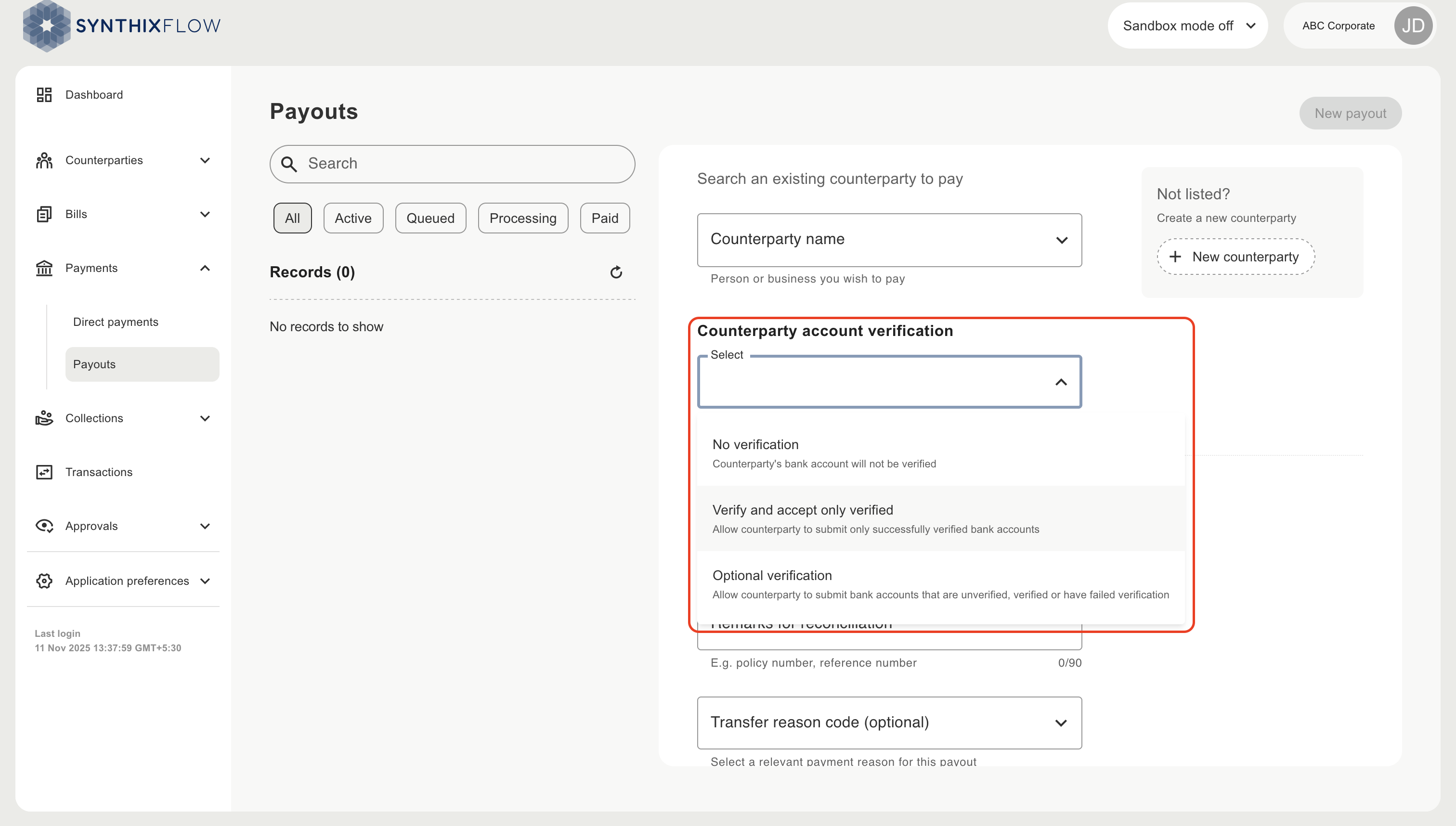This screenshot has width=1456, height=826.
Task: Click 'E.g. policy number, reference number' hint
Action: 813,663
